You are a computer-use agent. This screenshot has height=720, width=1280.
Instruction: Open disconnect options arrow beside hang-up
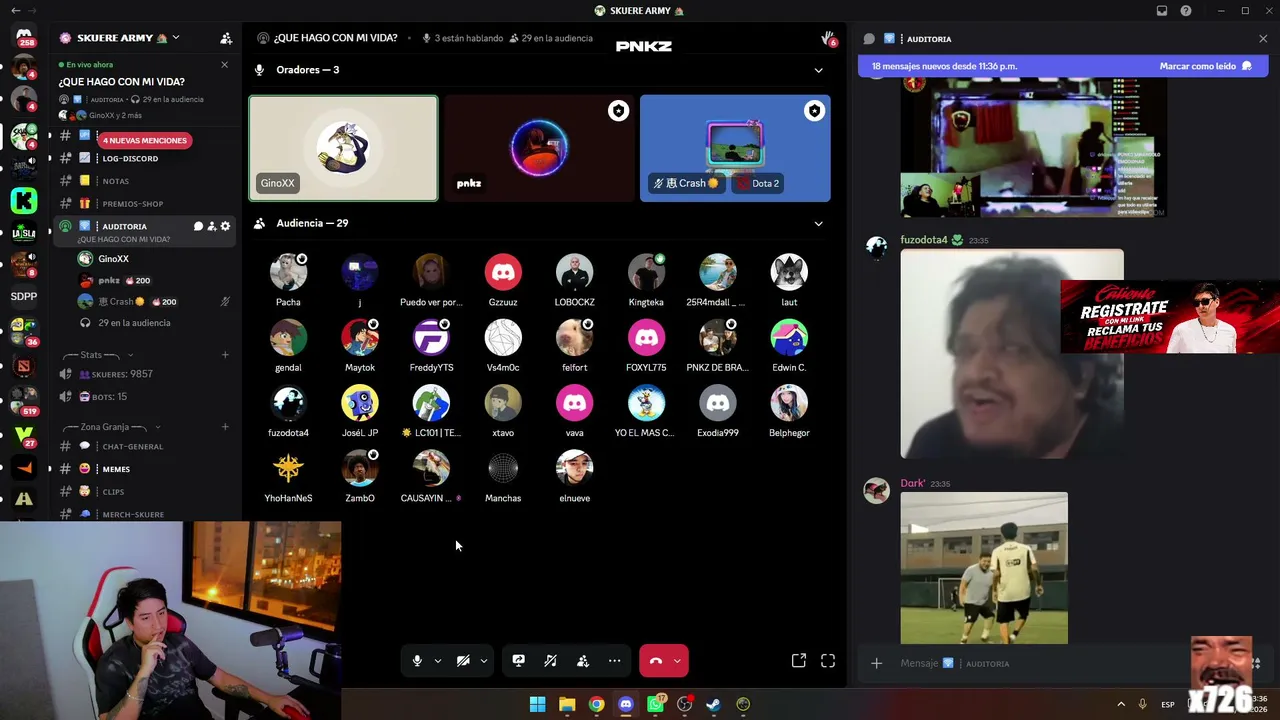[x=678, y=661]
